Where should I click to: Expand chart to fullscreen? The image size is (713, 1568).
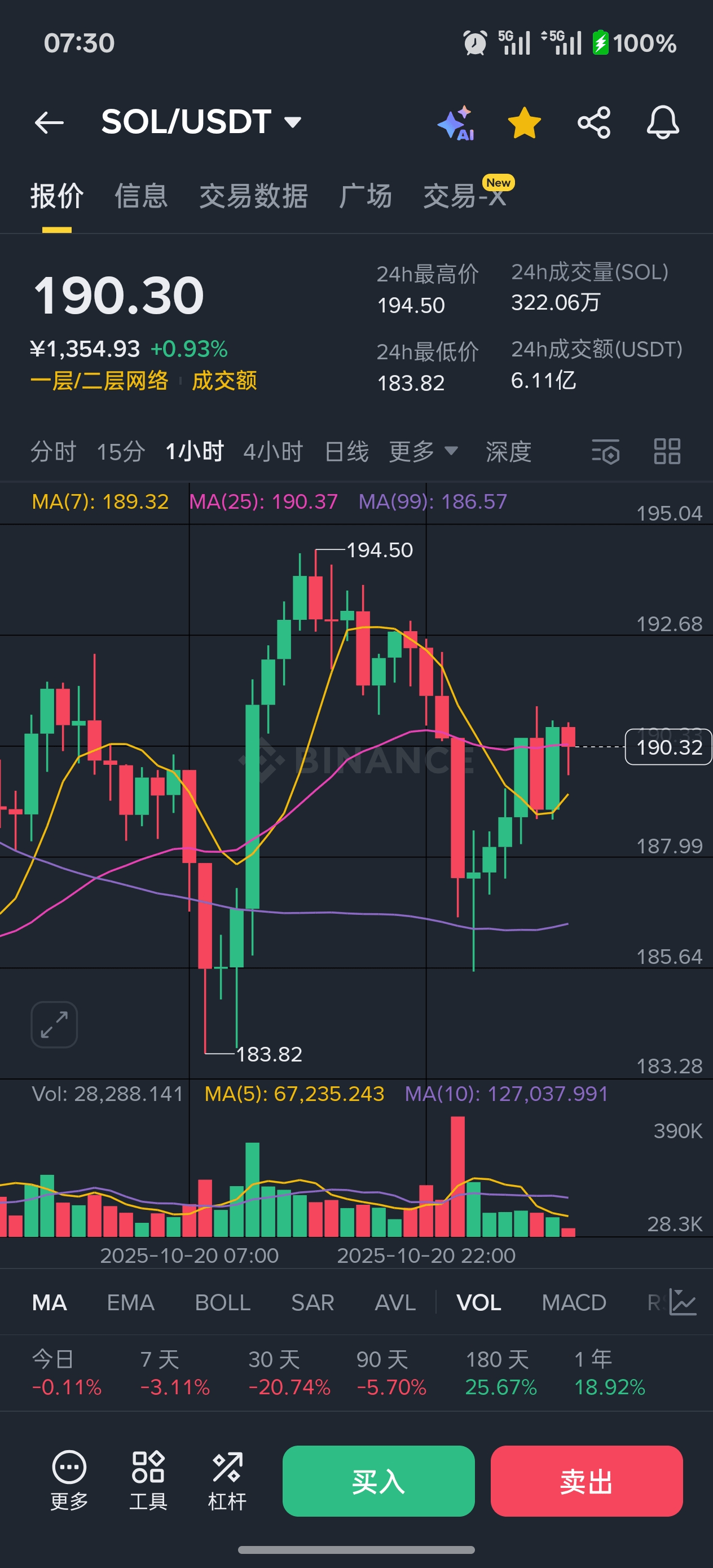tap(54, 1024)
